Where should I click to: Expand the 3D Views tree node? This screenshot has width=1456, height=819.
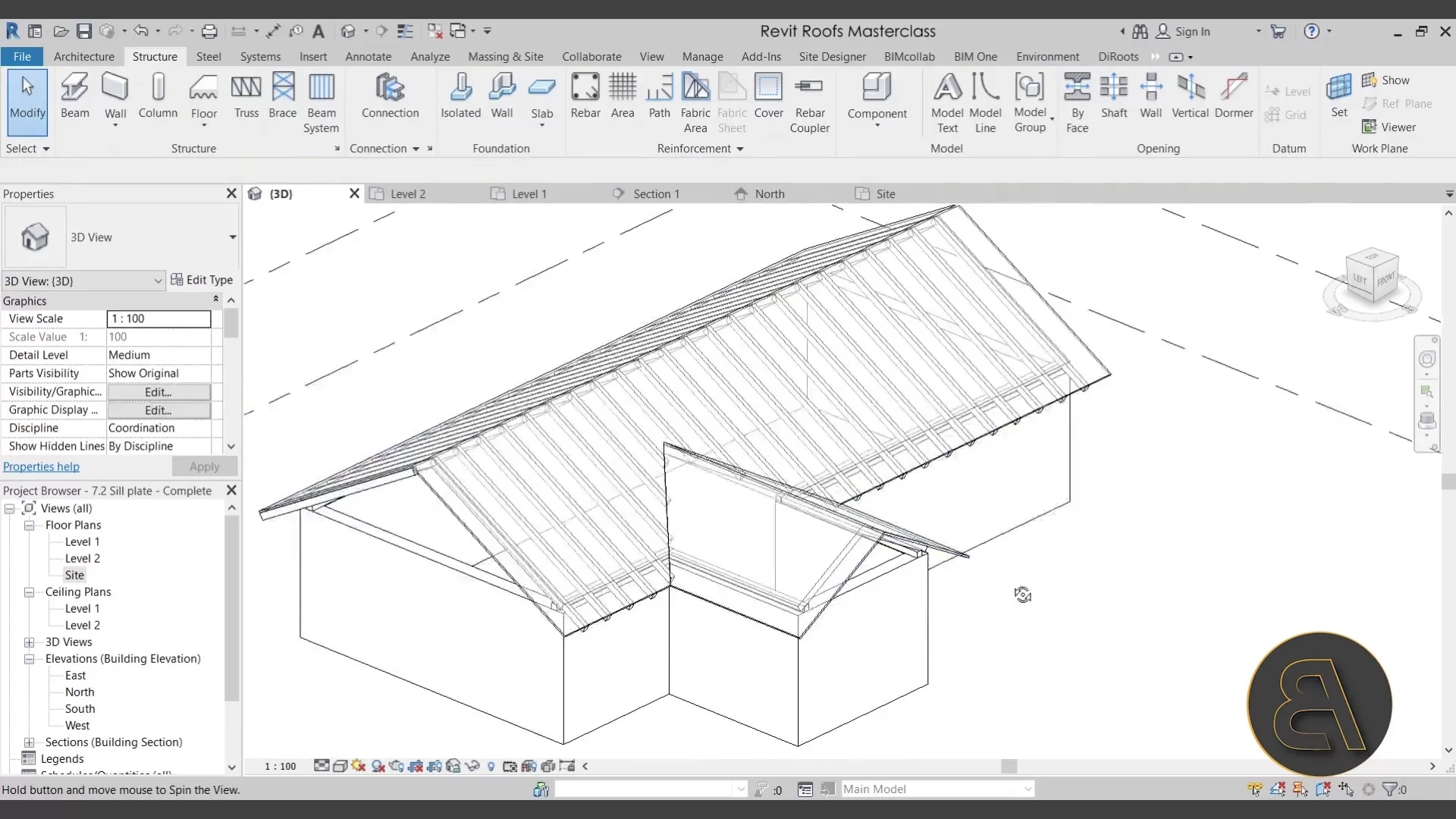[29, 642]
